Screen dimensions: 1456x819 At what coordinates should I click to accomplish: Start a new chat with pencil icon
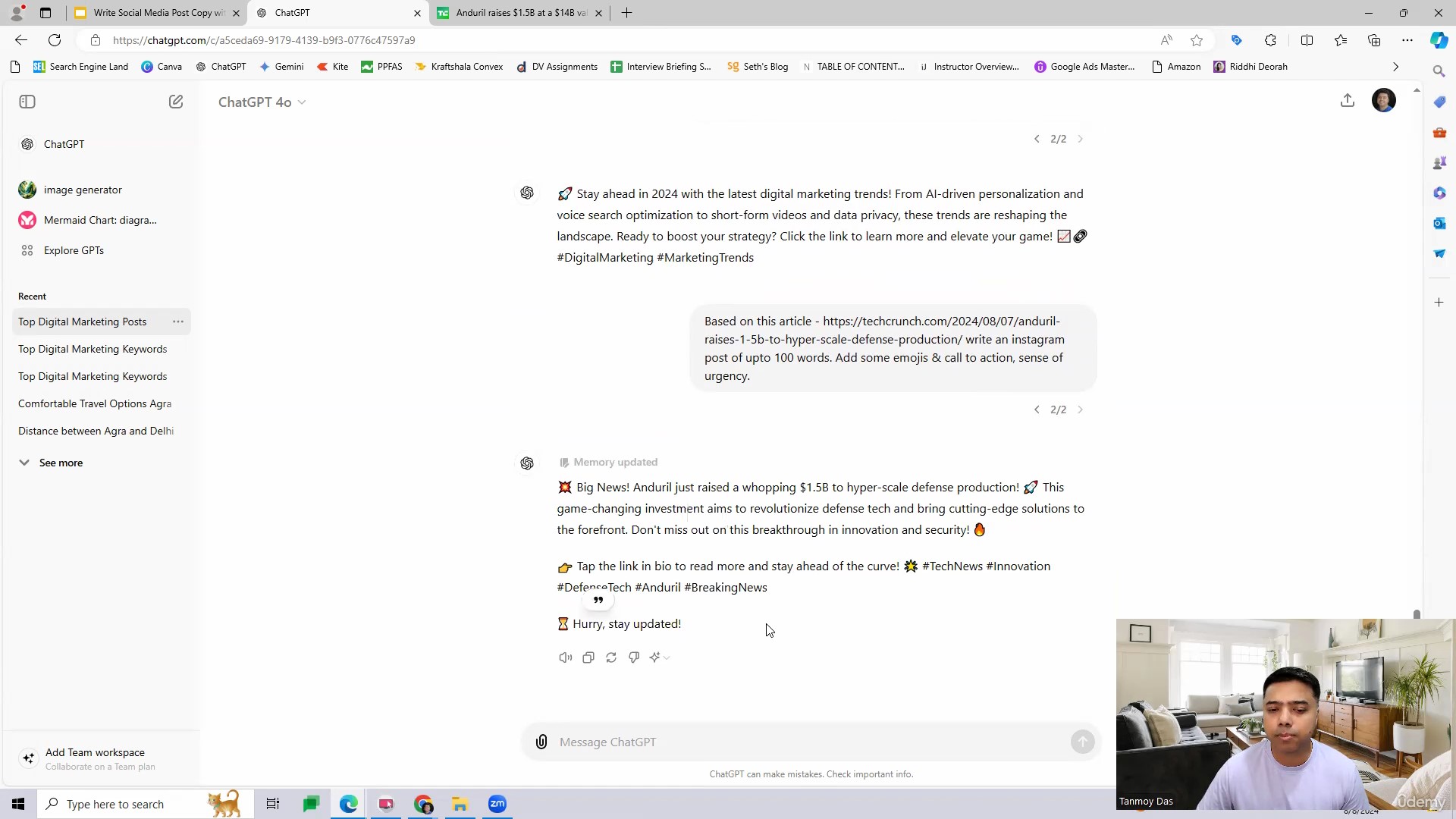(x=176, y=102)
